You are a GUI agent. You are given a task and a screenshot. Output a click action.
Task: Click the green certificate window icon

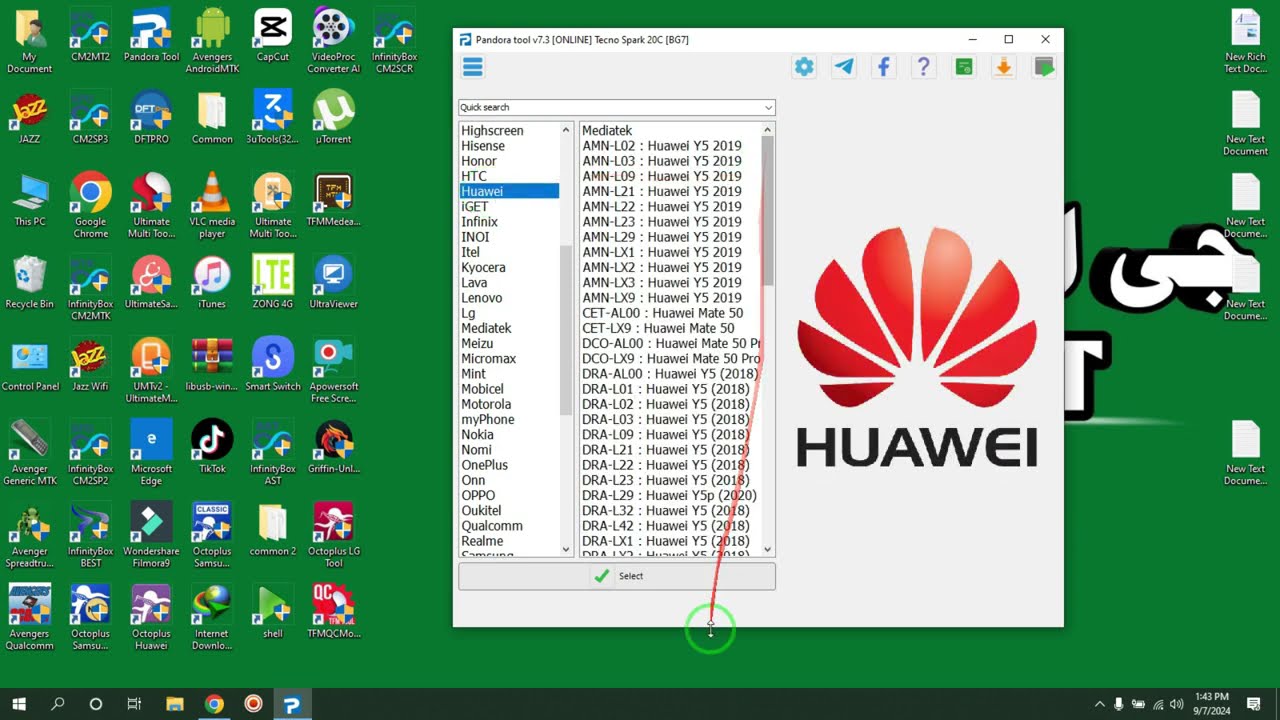point(963,67)
